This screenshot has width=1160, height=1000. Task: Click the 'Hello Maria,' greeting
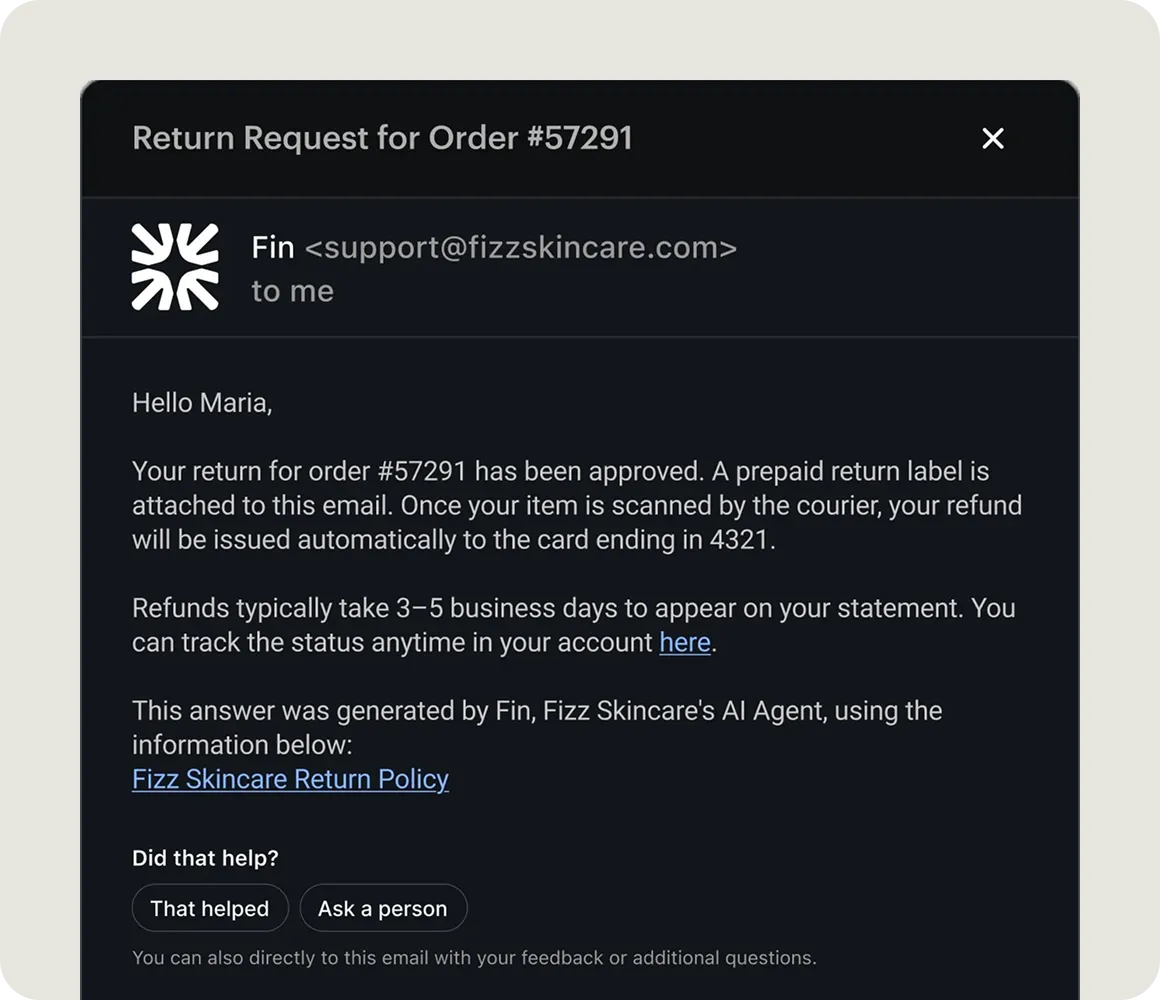pyautogui.click(x=202, y=403)
